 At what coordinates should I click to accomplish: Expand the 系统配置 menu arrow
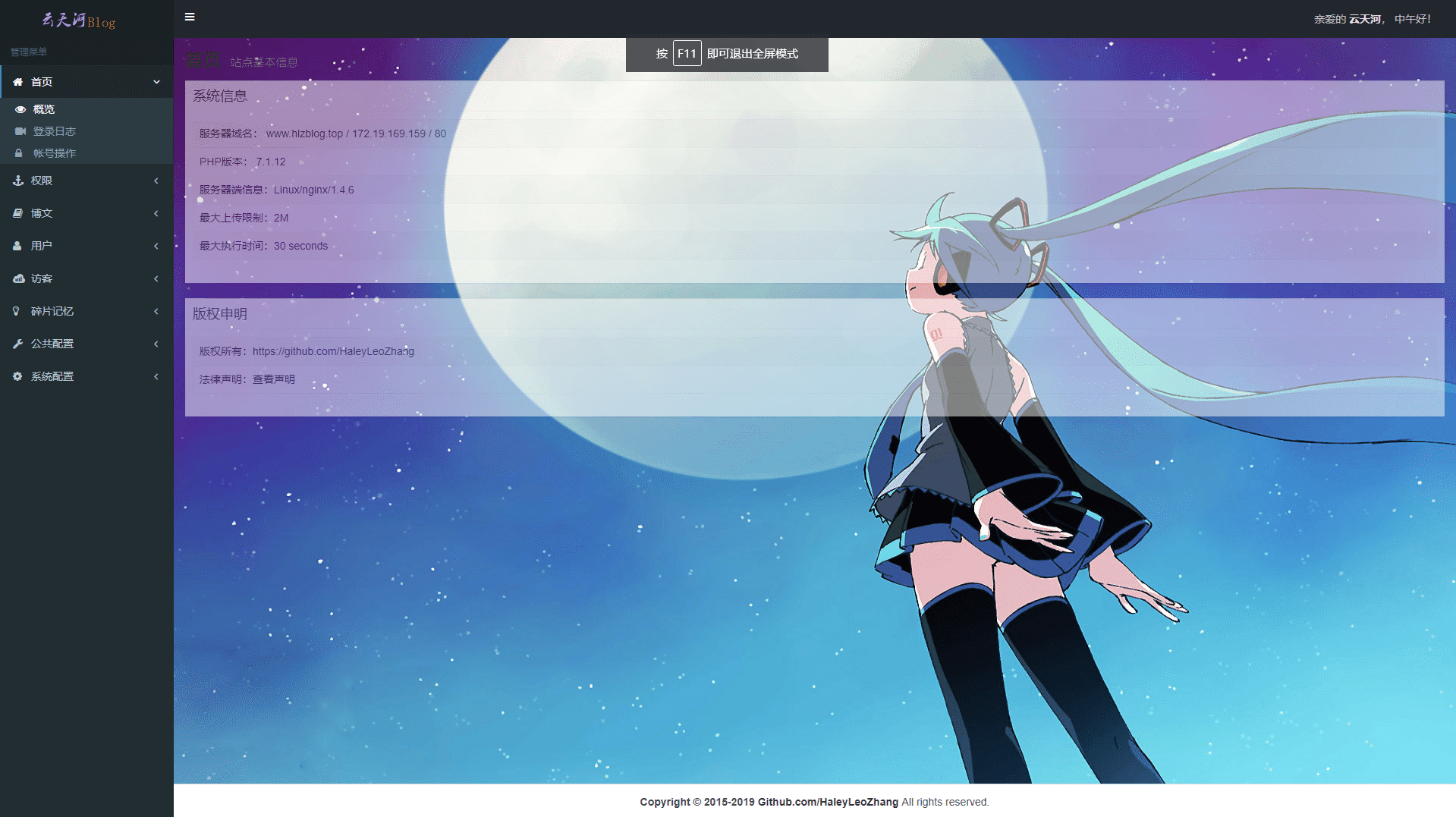pyautogui.click(x=156, y=376)
